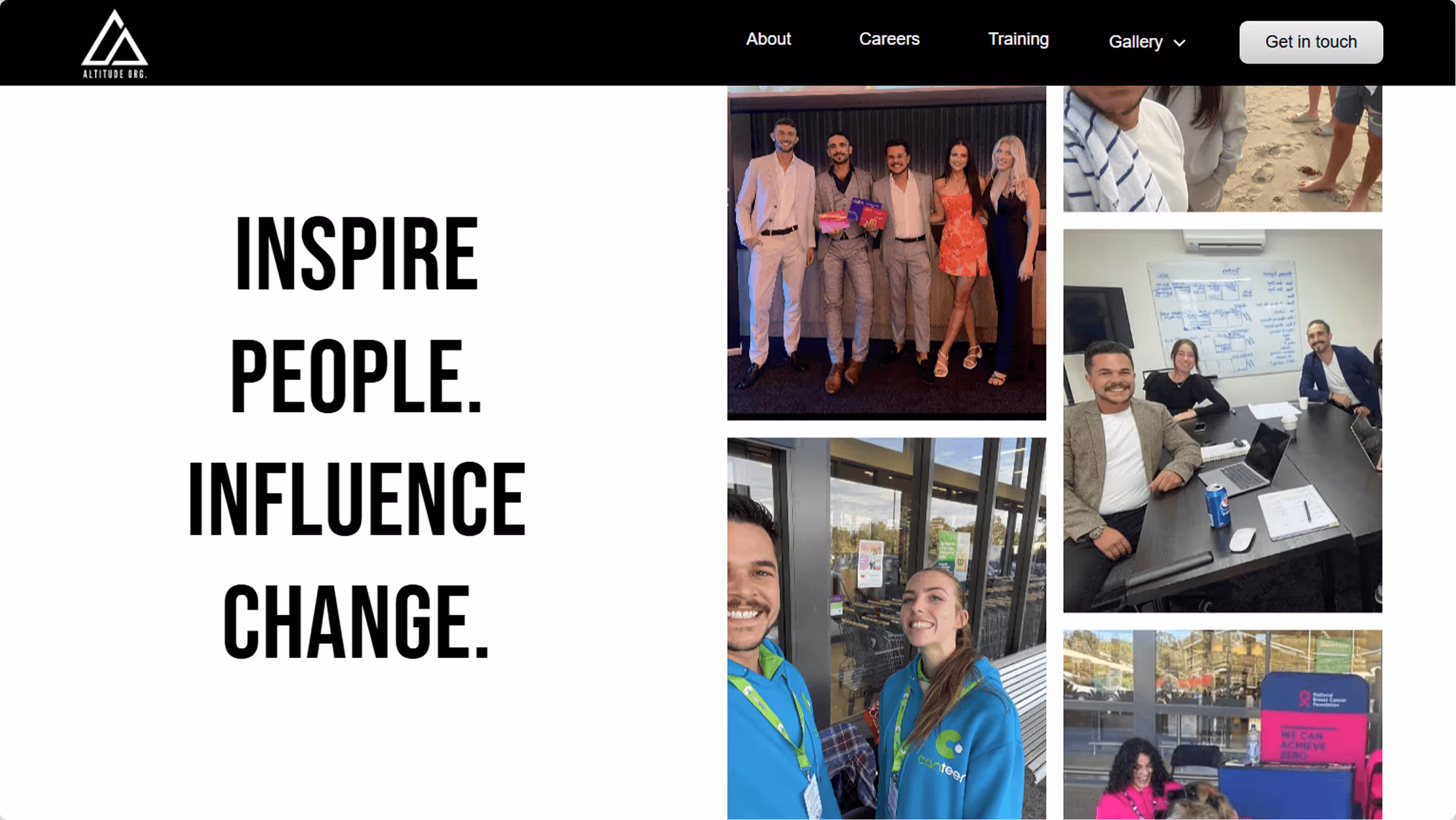Click the INFLUENCE headline text

pos(357,499)
